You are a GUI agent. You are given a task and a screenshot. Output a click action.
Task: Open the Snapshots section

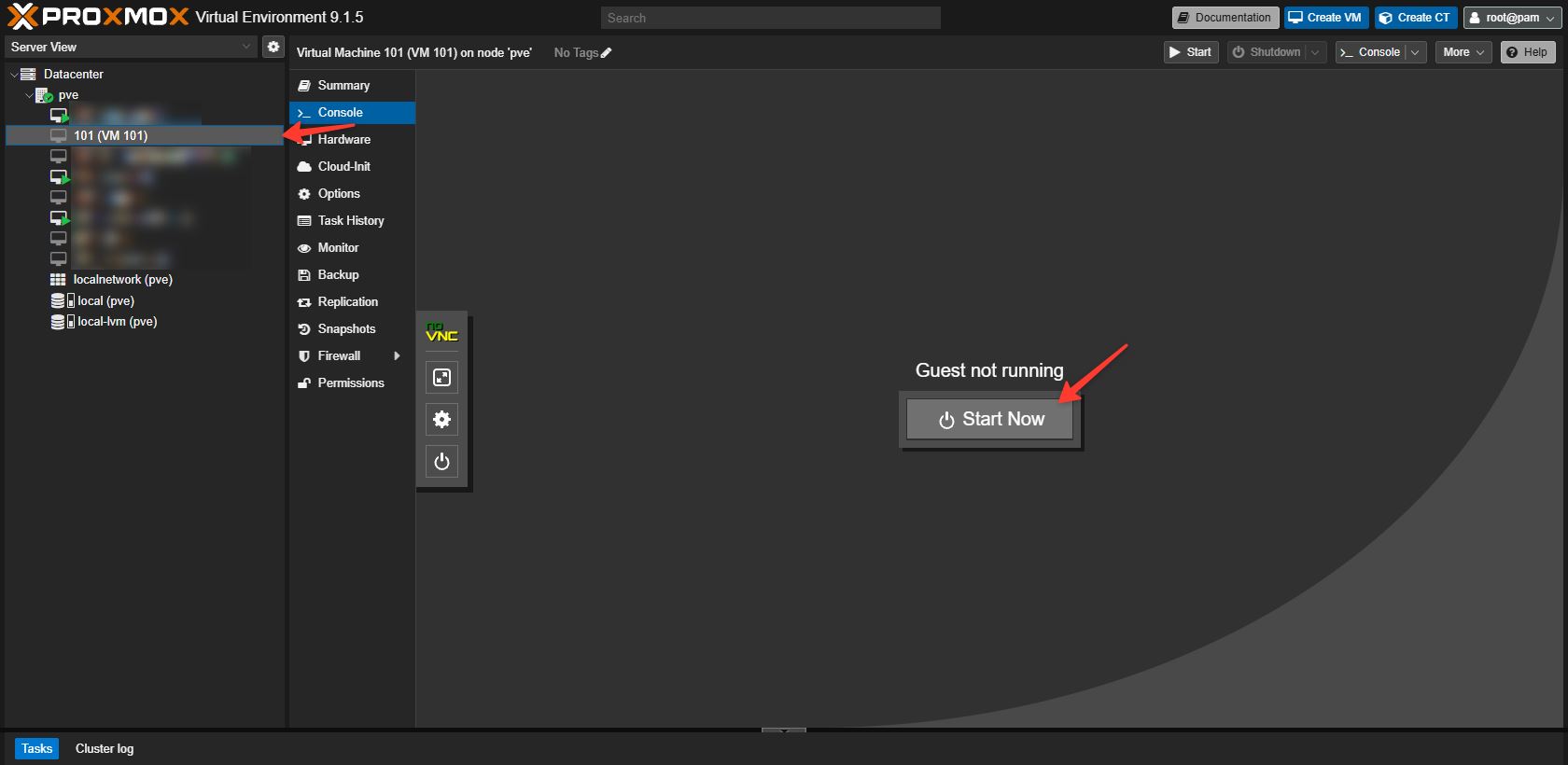[353, 329]
